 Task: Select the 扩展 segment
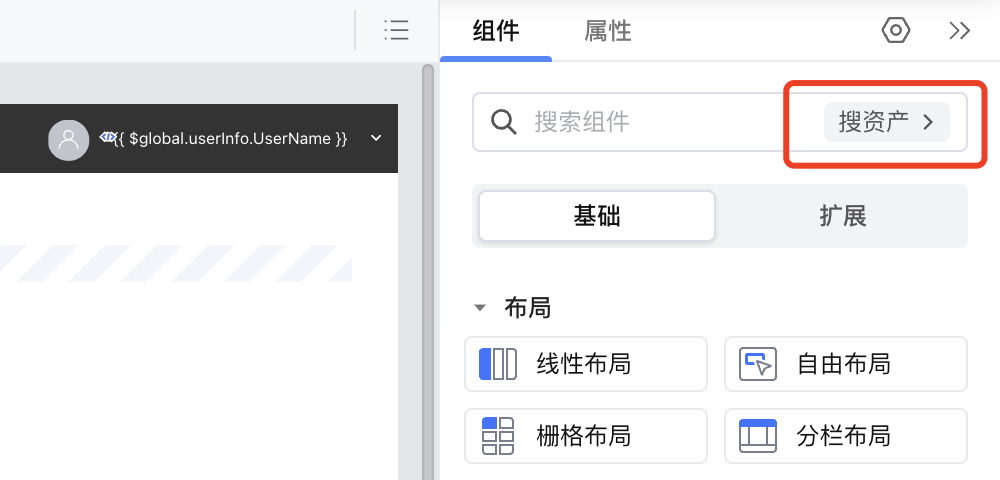point(842,216)
